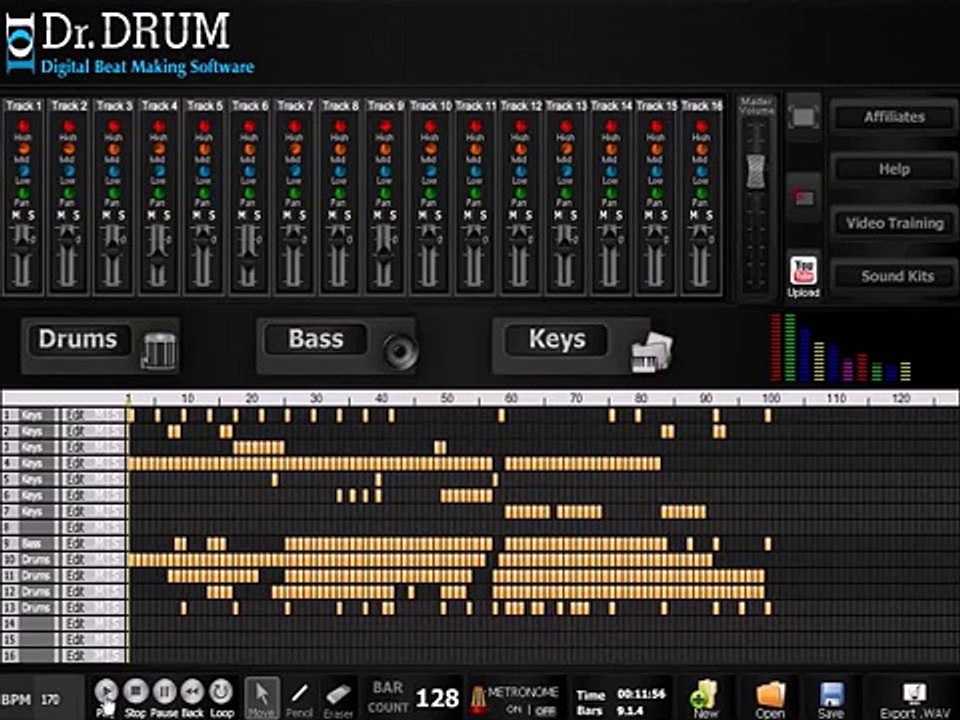The height and width of the screenshot is (720, 960).
Task: Click the Dr. Drum logo
Action: (x=129, y=44)
